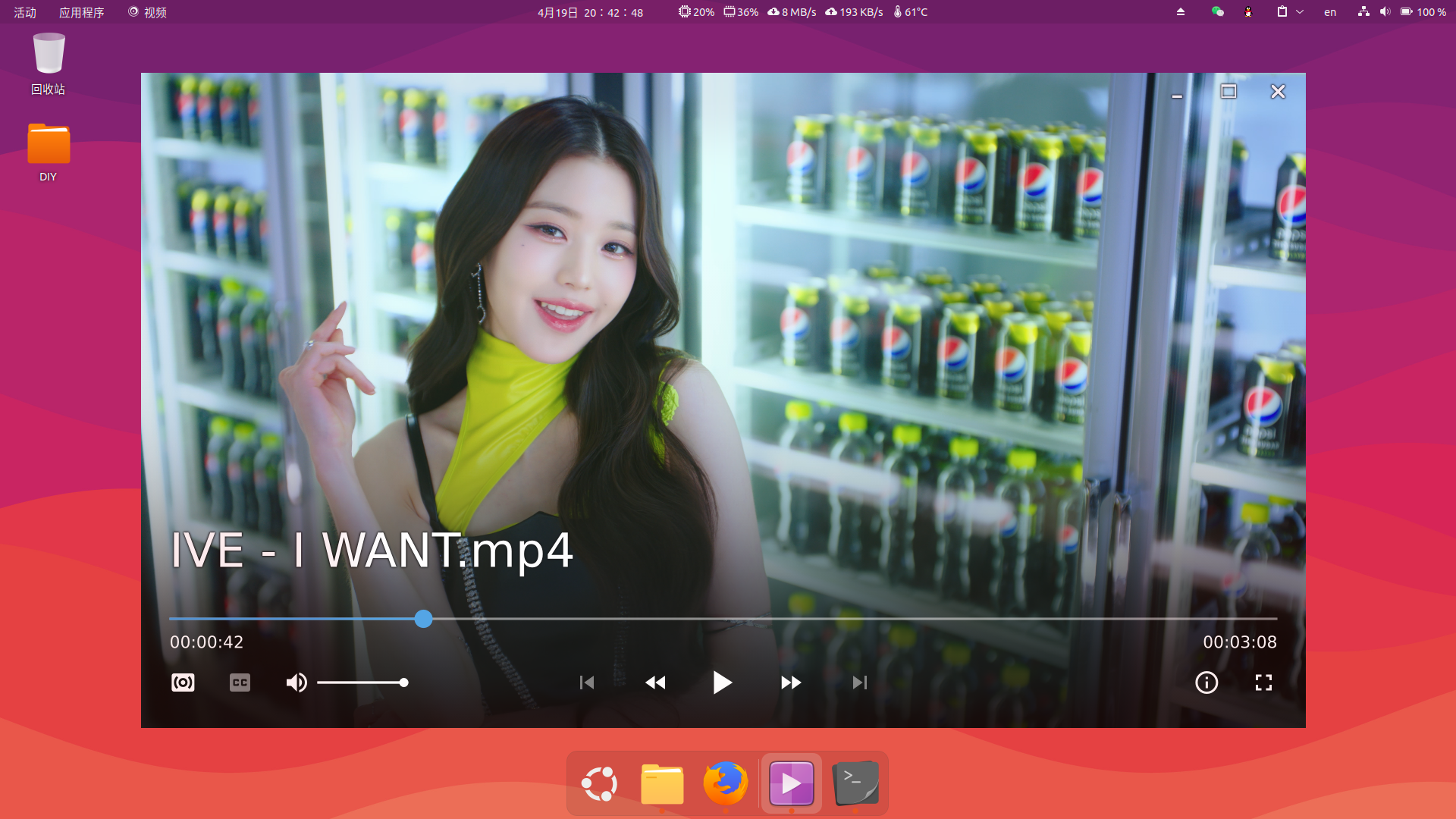The width and height of the screenshot is (1456, 819).
Task: Open the Files app from the dock
Action: tap(661, 783)
